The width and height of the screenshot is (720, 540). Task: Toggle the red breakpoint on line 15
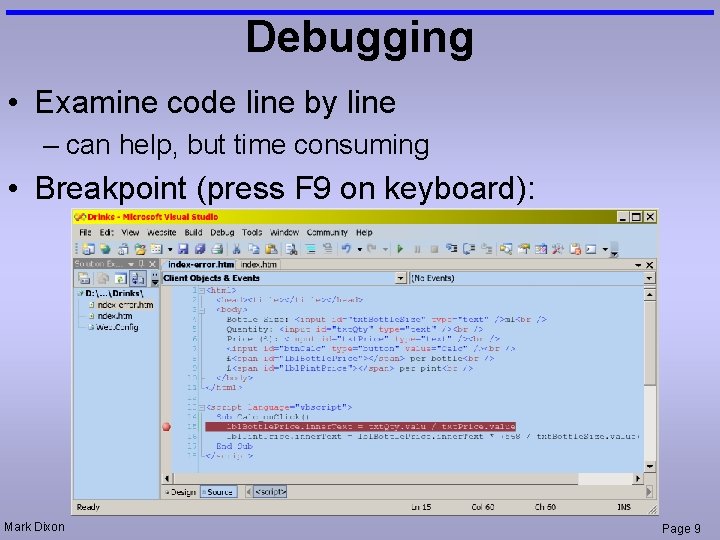pyautogui.click(x=167, y=427)
